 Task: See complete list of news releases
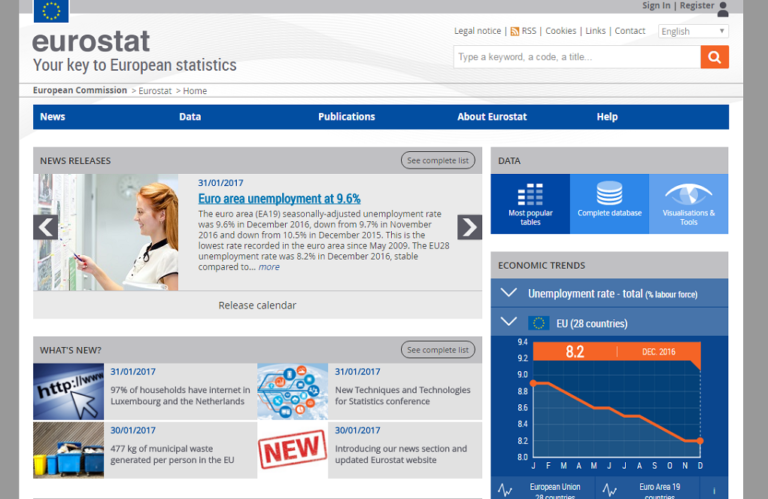438,160
